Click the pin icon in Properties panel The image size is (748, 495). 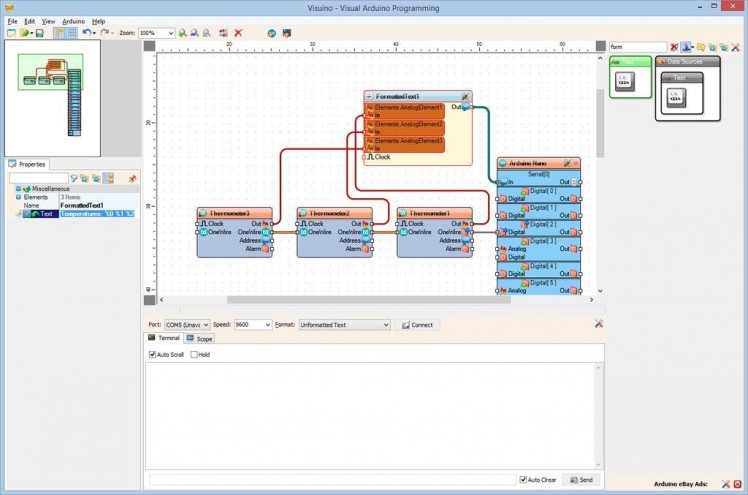[x=132, y=178]
